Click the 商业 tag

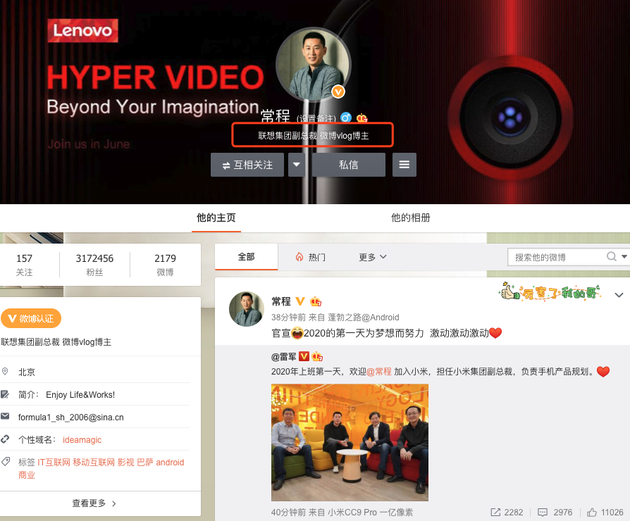(27, 475)
